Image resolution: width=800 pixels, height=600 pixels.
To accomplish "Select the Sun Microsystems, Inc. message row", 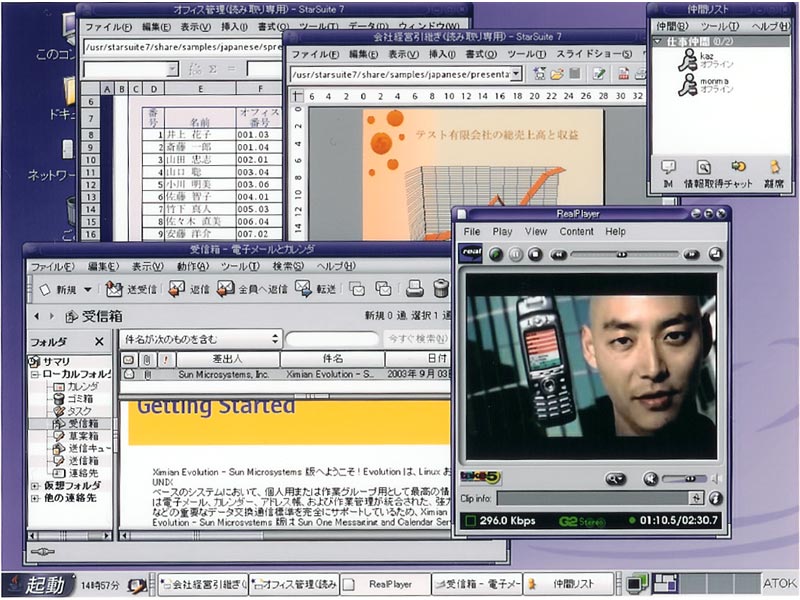I will click(x=286, y=374).
